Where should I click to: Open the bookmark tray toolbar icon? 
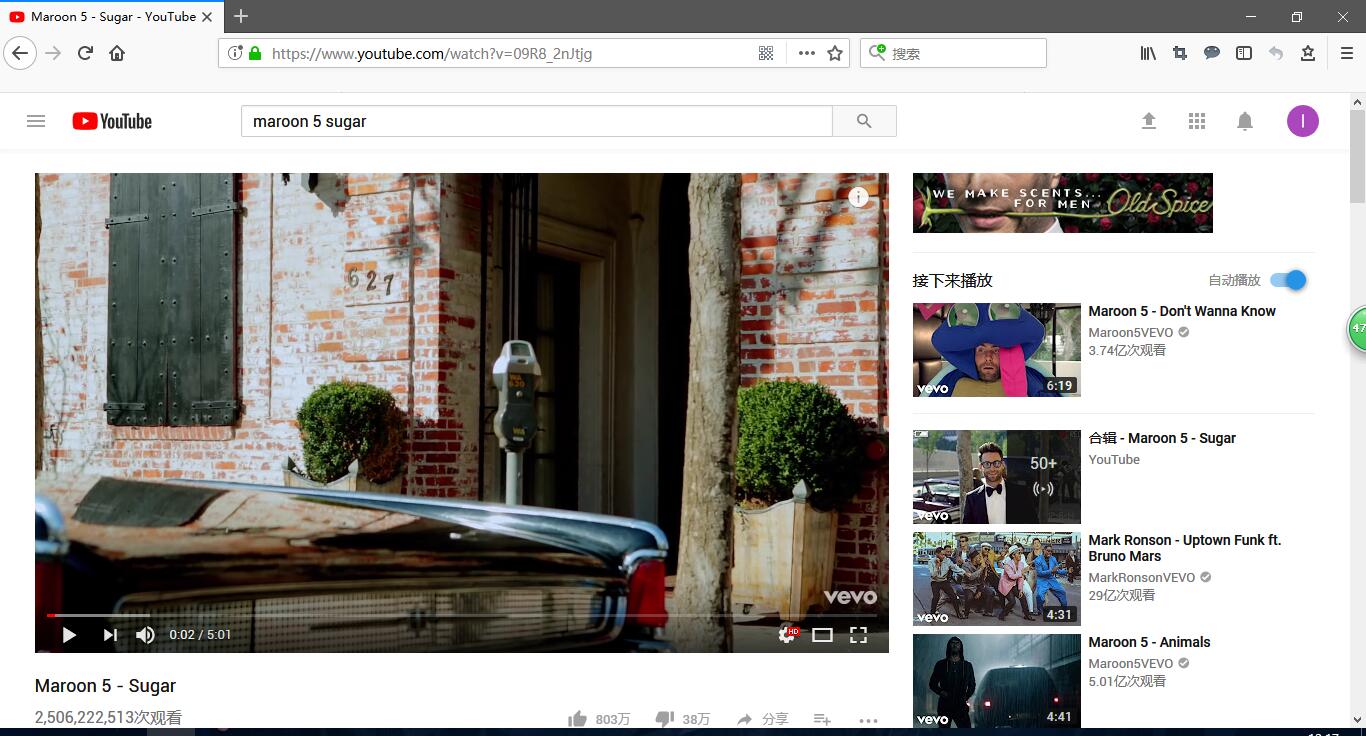[x=1308, y=53]
